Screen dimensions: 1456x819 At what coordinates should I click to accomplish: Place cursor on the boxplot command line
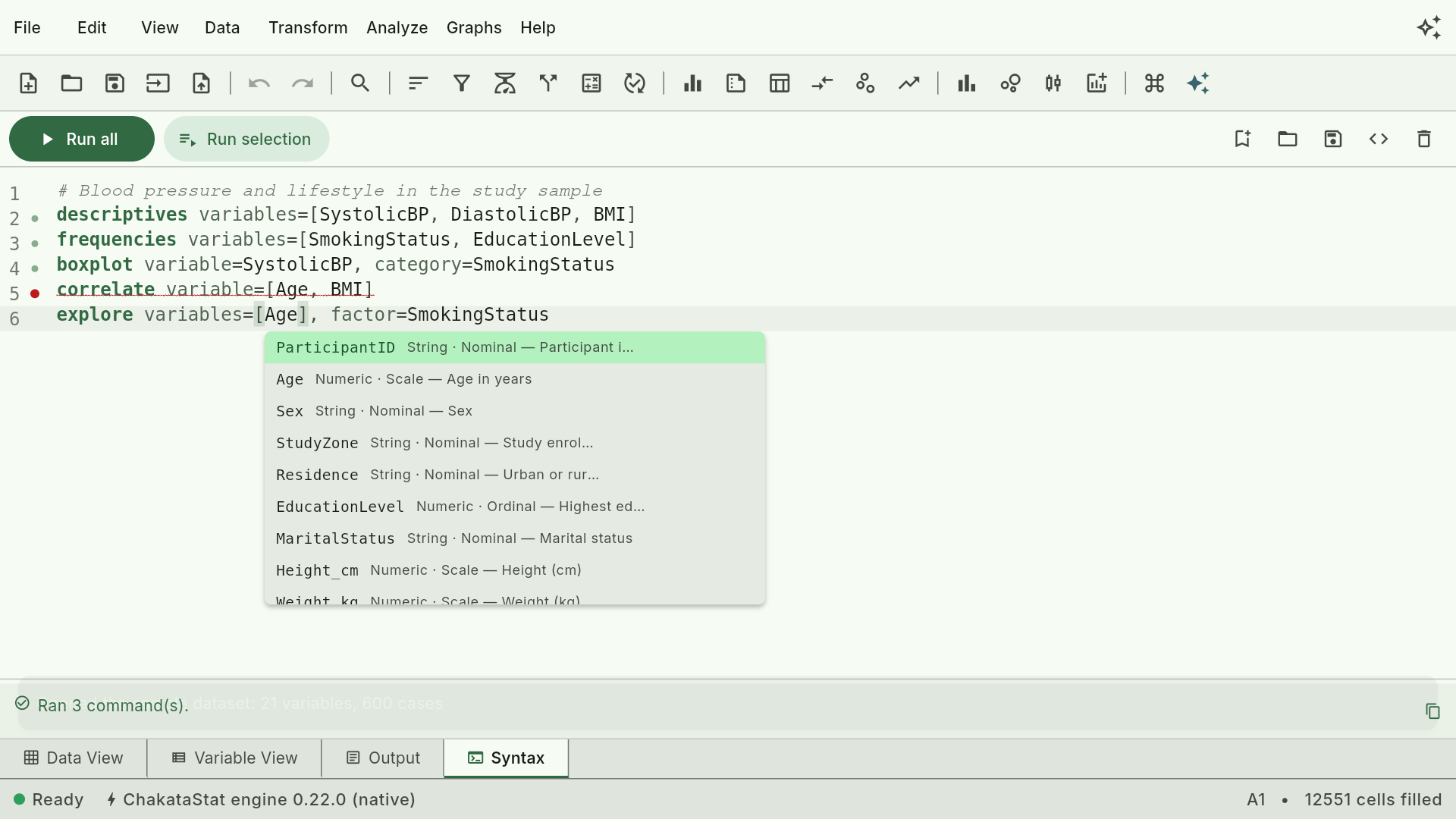pos(335,265)
